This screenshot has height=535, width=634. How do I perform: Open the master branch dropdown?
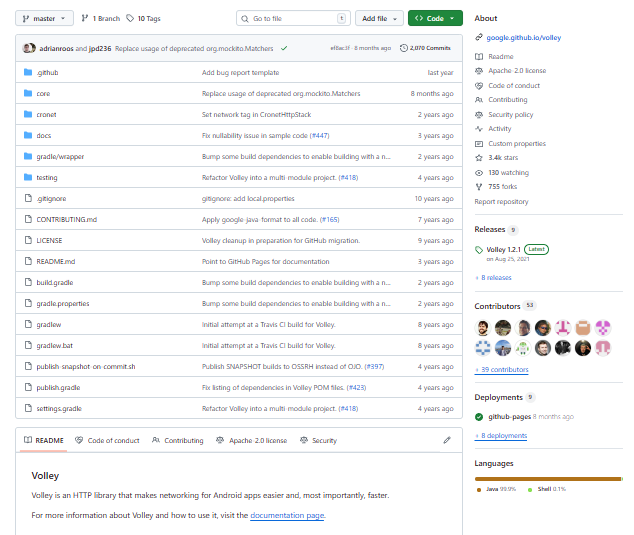(x=44, y=18)
